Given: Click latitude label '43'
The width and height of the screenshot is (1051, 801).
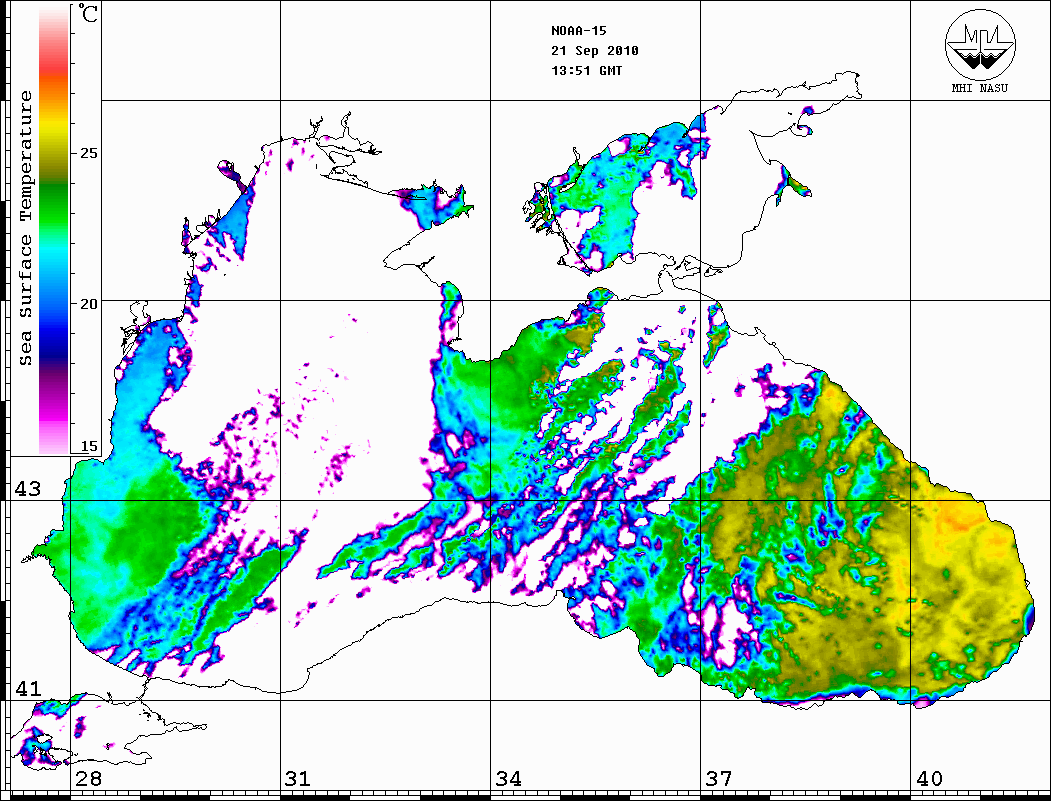Looking at the screenshot, I should click(x=28, y=489).
